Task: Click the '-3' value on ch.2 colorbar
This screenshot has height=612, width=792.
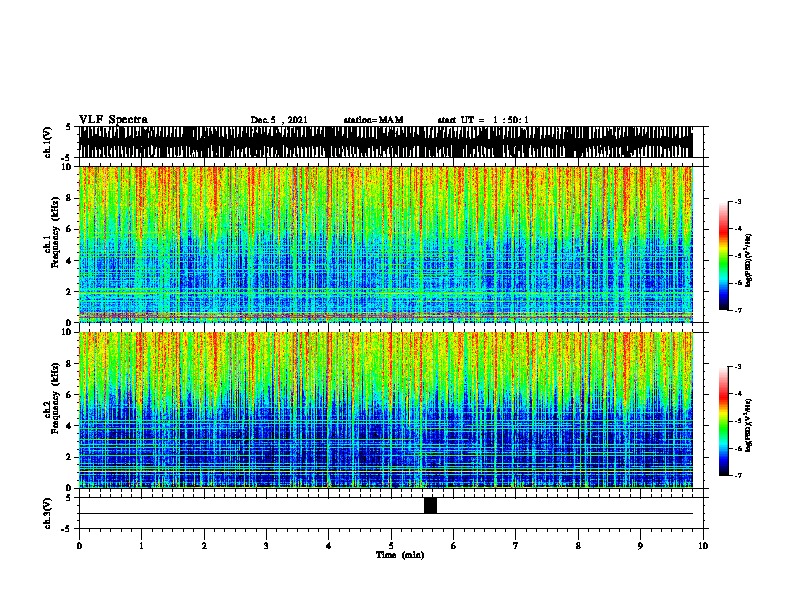Action: point(738,367)
